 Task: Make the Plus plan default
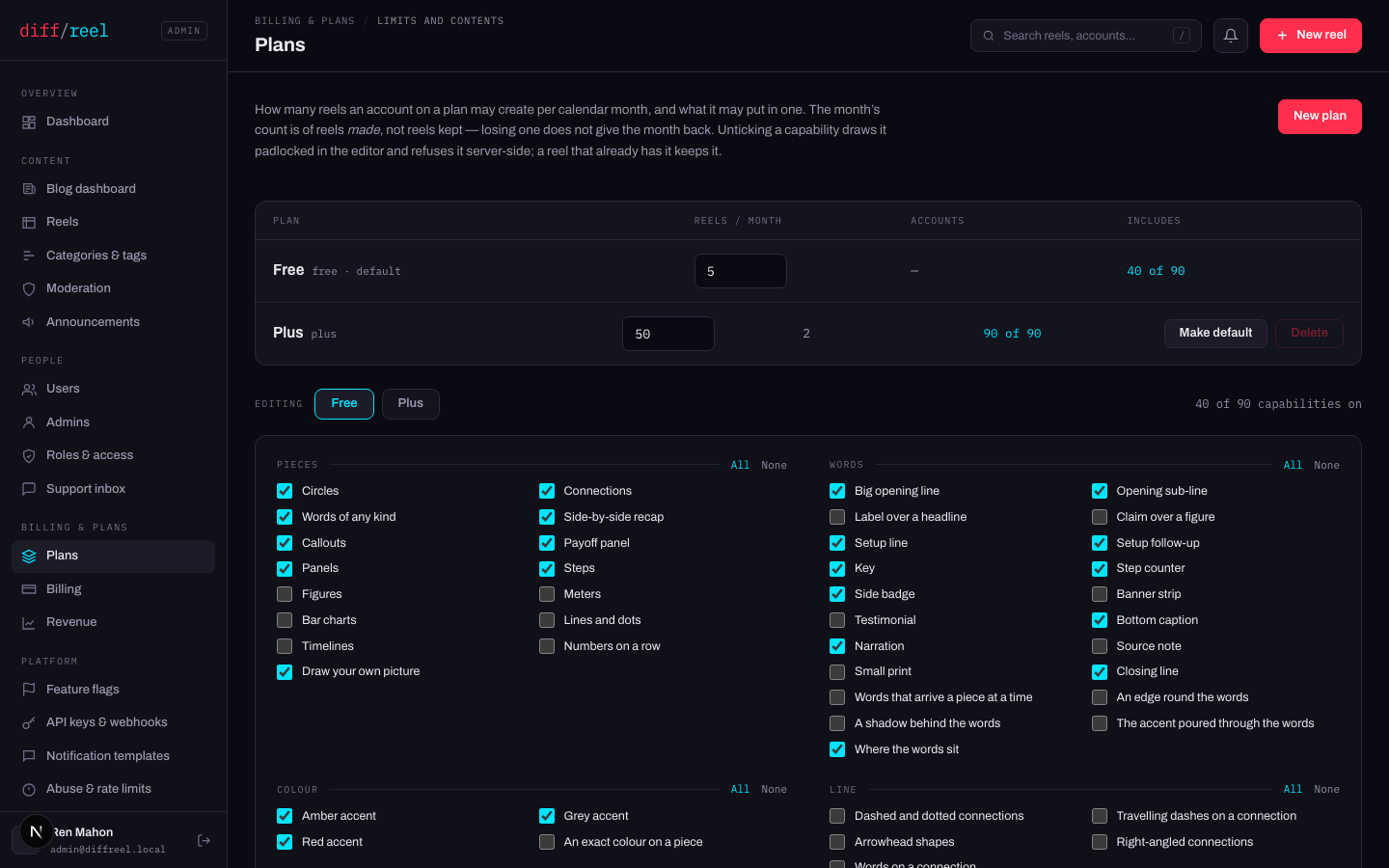tap(1215, 334)
